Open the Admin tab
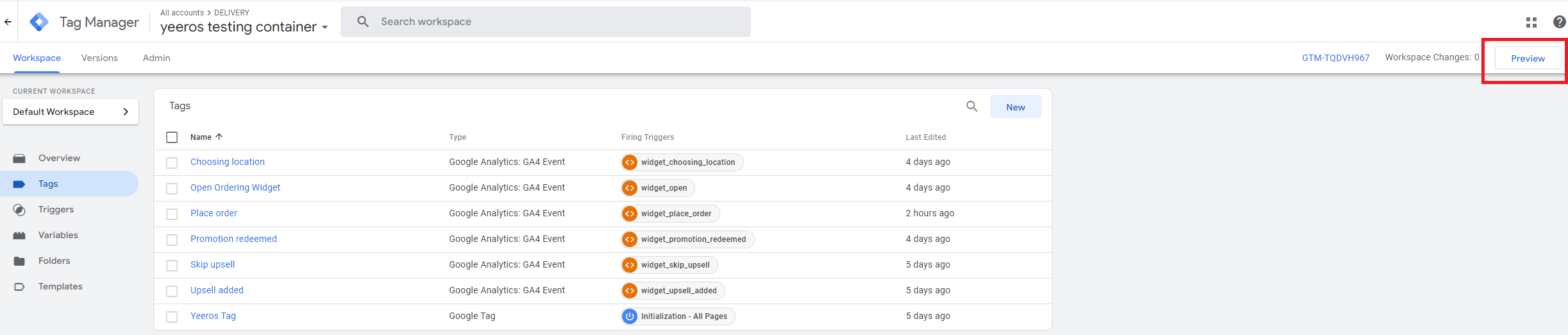 156,58
